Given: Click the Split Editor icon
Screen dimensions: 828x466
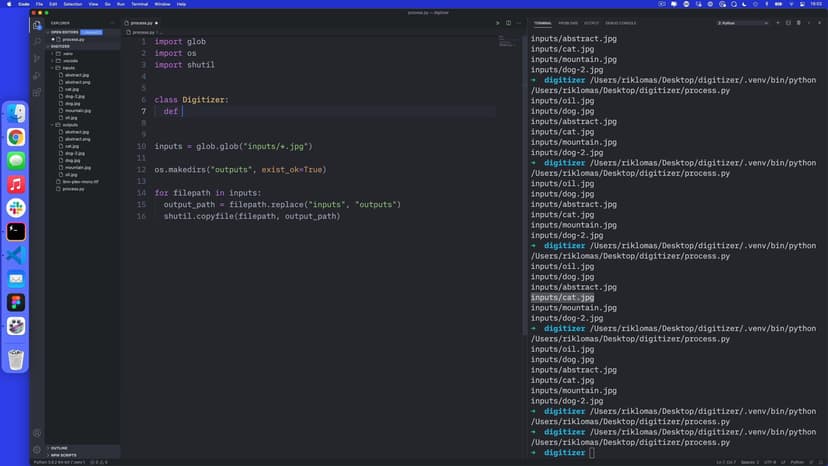Looking at the screenshot, I should 509,22.
